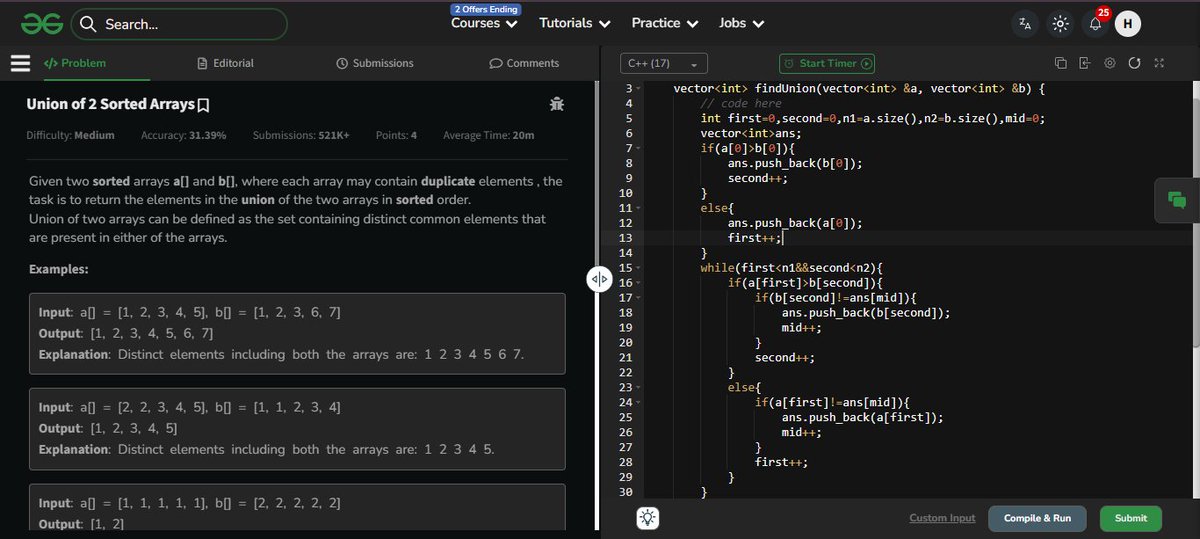Open notifications bell with 25 badge
The height and width of the screenshot is (539, 1200).
1096,23
